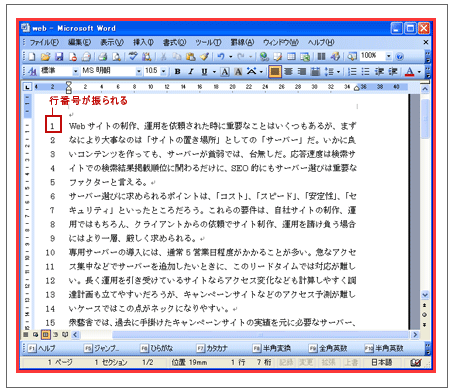Expand the font color dropdown arrow
This screenshot has width=450, height=391.
419,71
